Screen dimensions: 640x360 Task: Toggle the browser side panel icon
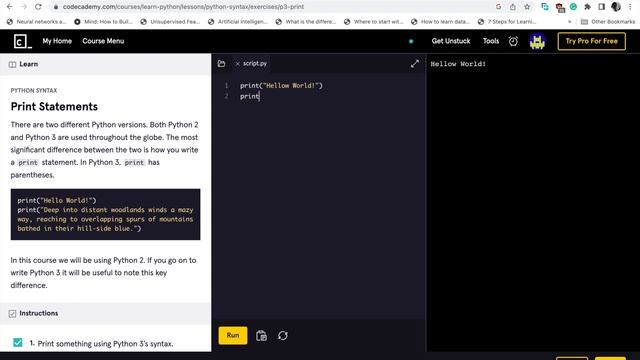pyautogui.click(x=601, y=7)
